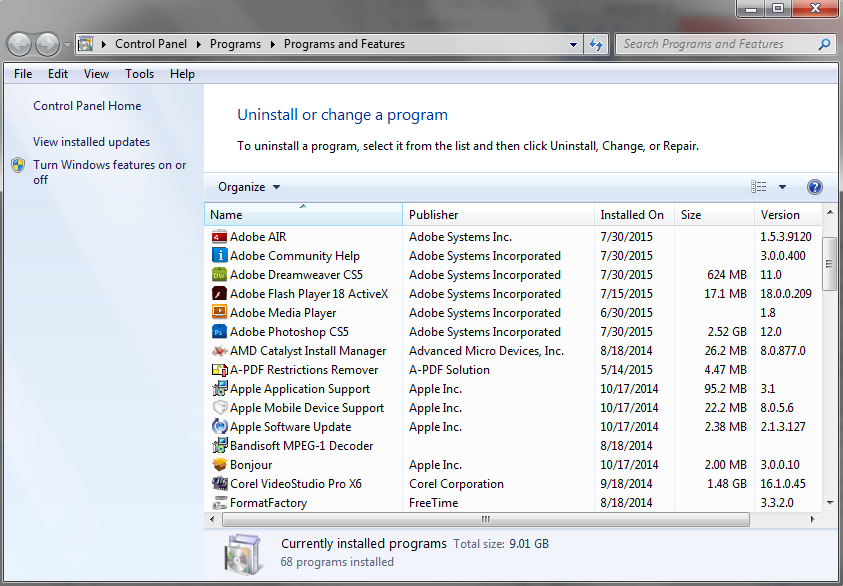The image size is (843, 586).
Task: Click the AMD Catalyst Install Manager icon
Action: tap(219, 351)
